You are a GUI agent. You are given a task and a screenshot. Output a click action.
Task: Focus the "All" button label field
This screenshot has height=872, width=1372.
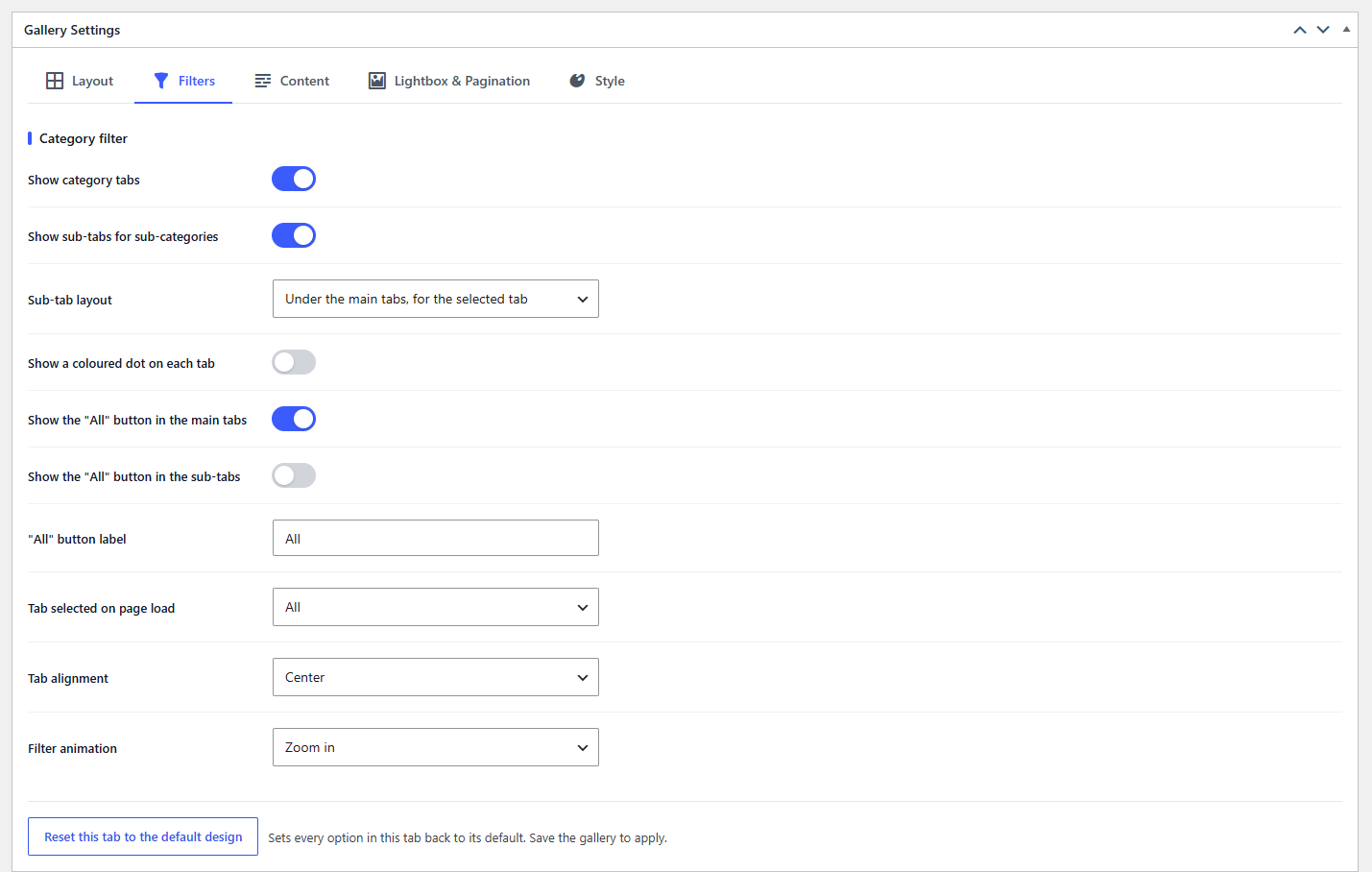click(x=436, y=538)
